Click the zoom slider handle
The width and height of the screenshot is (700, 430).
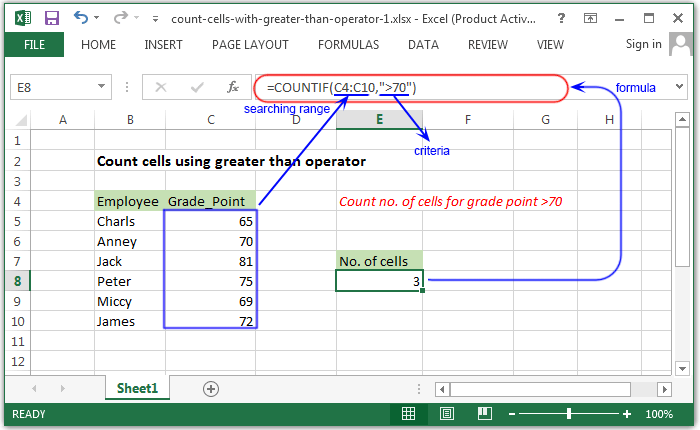tap(569, 414)
